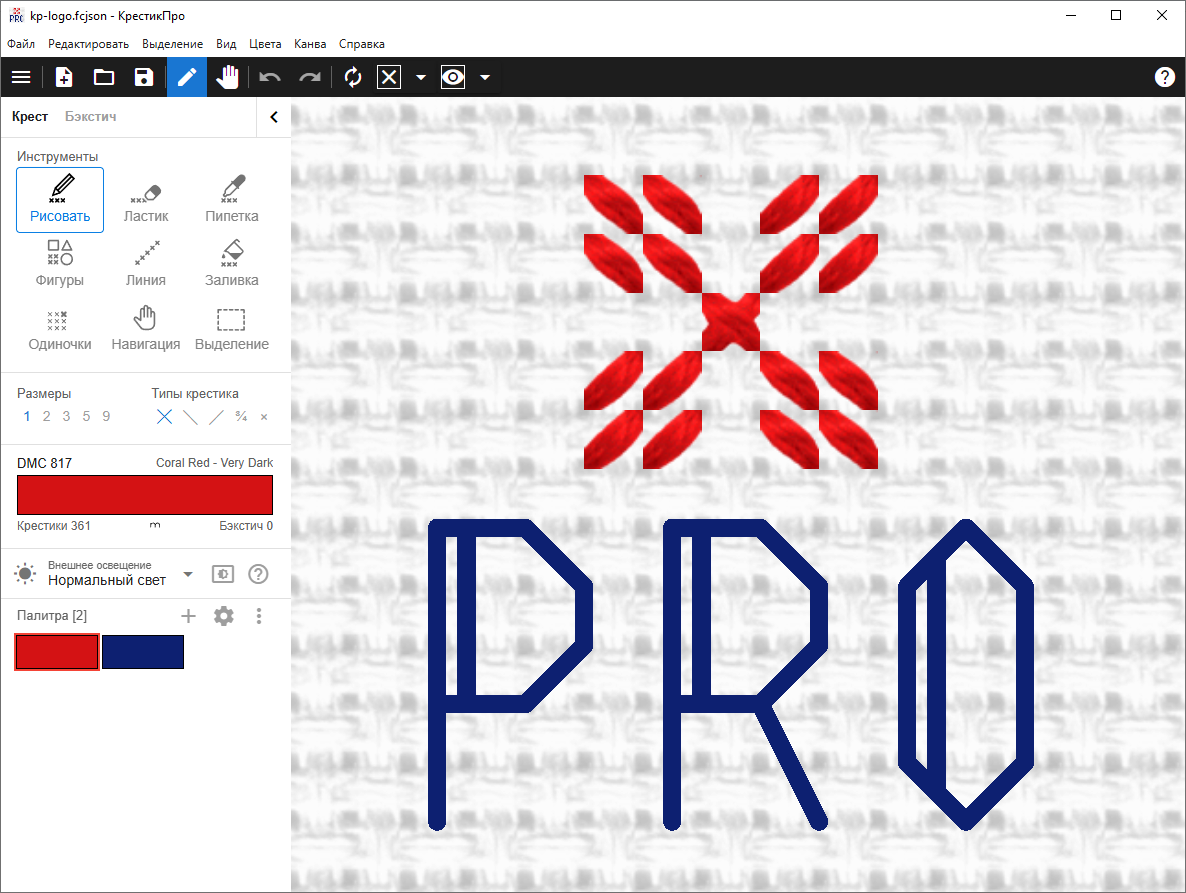Enable the ¾ stitch type
Image resolution: width=1186 pixels, height=893 pixels.
[240, 417]
